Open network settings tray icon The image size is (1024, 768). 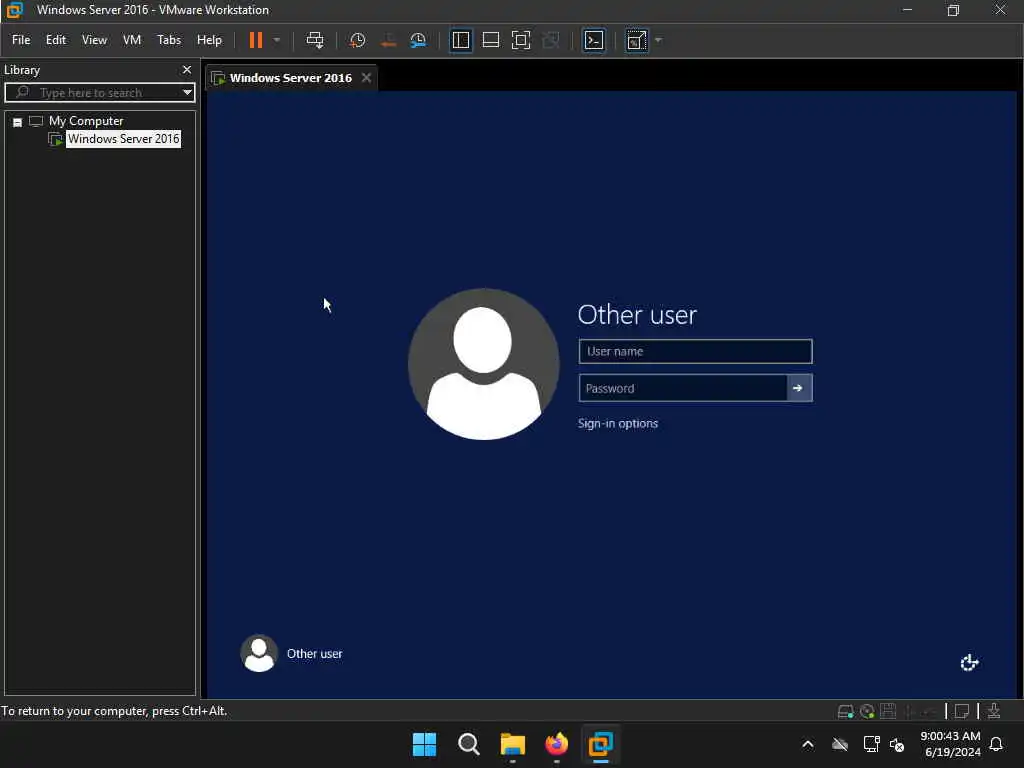coord(871,744)
